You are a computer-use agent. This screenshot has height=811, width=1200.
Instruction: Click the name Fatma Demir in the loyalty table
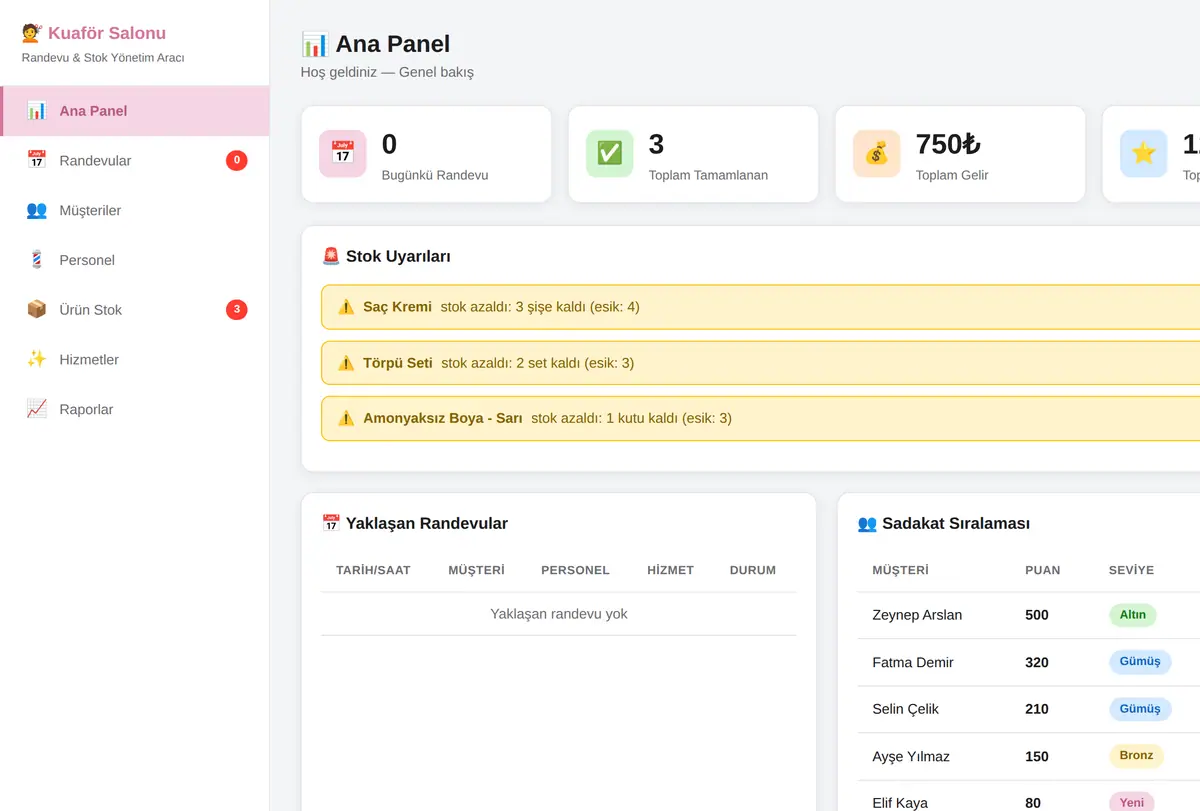point(913,662)
